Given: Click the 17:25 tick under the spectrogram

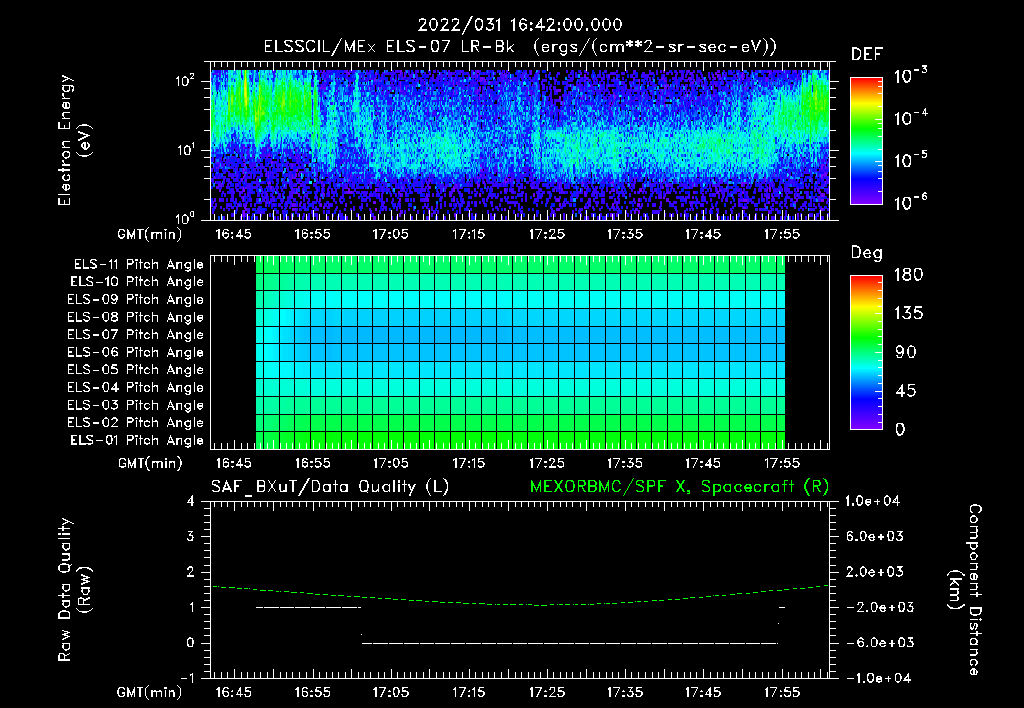Looking at the screenshot, I should click(x=547, y=234).
